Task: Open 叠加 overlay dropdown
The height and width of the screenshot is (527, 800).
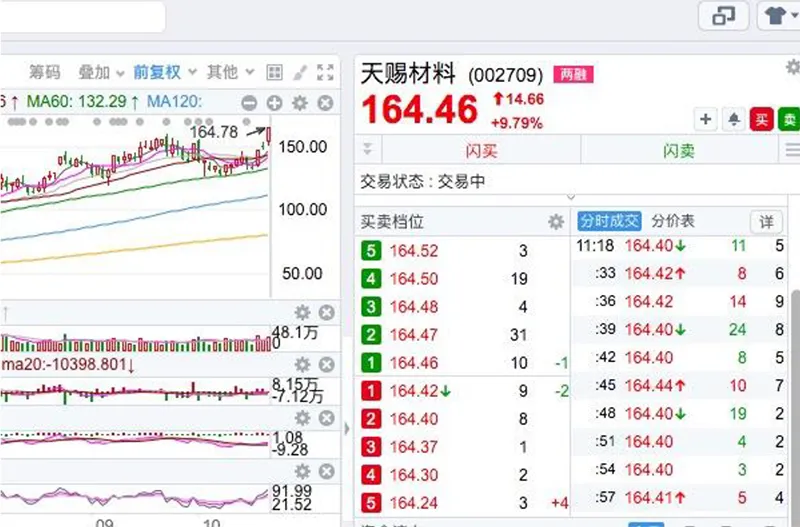Action: coord(101,72)
